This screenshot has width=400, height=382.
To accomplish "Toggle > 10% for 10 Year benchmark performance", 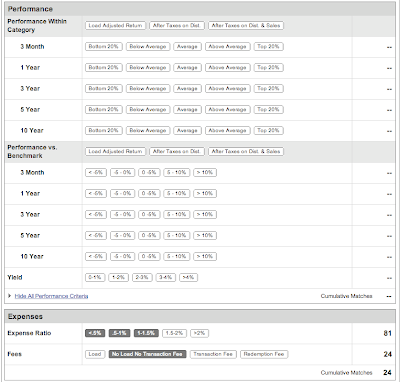I will tap(205, 257).
